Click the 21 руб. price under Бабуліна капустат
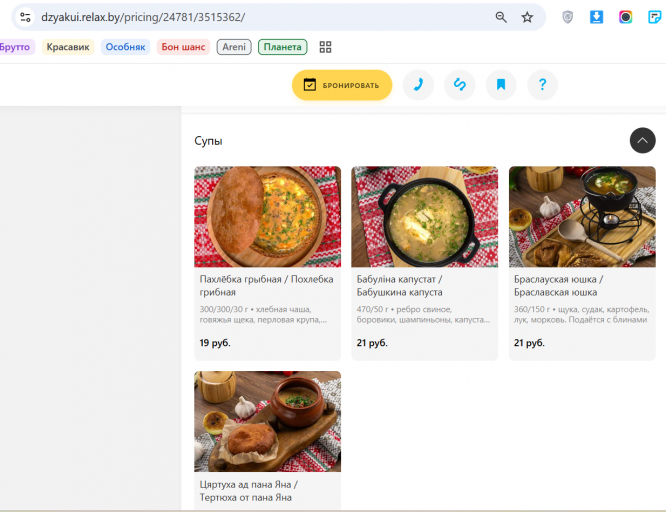The height and width of the screenshot is (512, 666). [372, 343]
